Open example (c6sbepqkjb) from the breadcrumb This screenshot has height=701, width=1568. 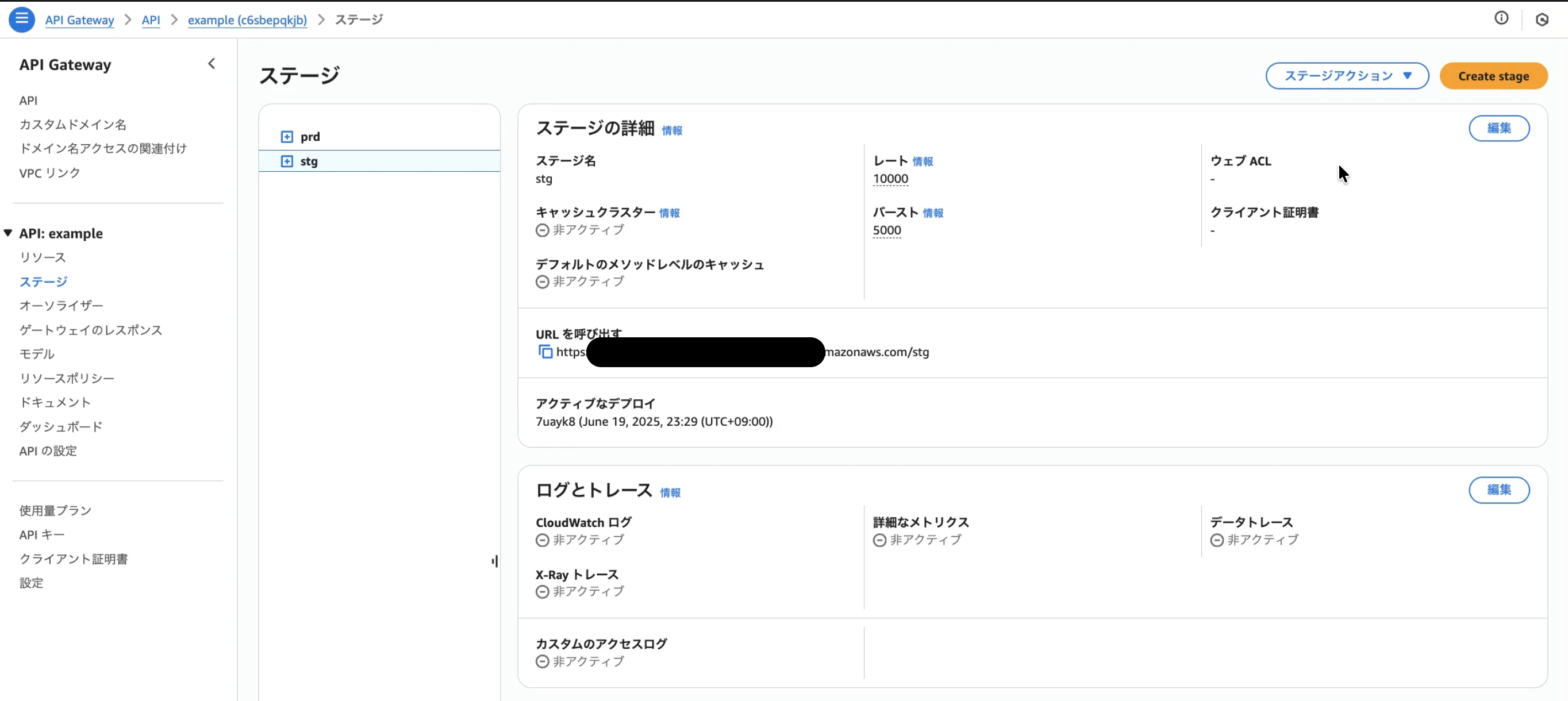247,20
